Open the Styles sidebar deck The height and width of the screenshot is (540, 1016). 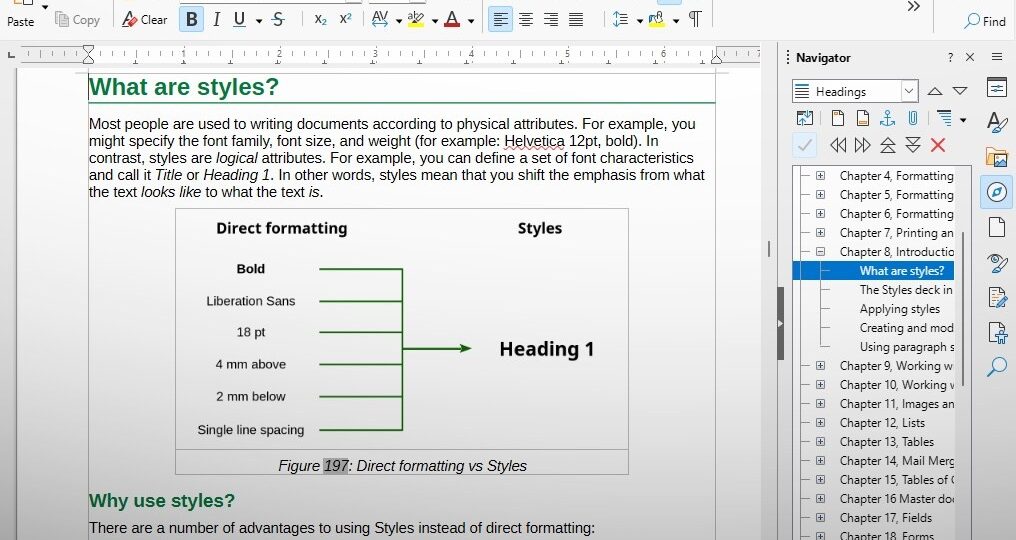click(997, 122)
